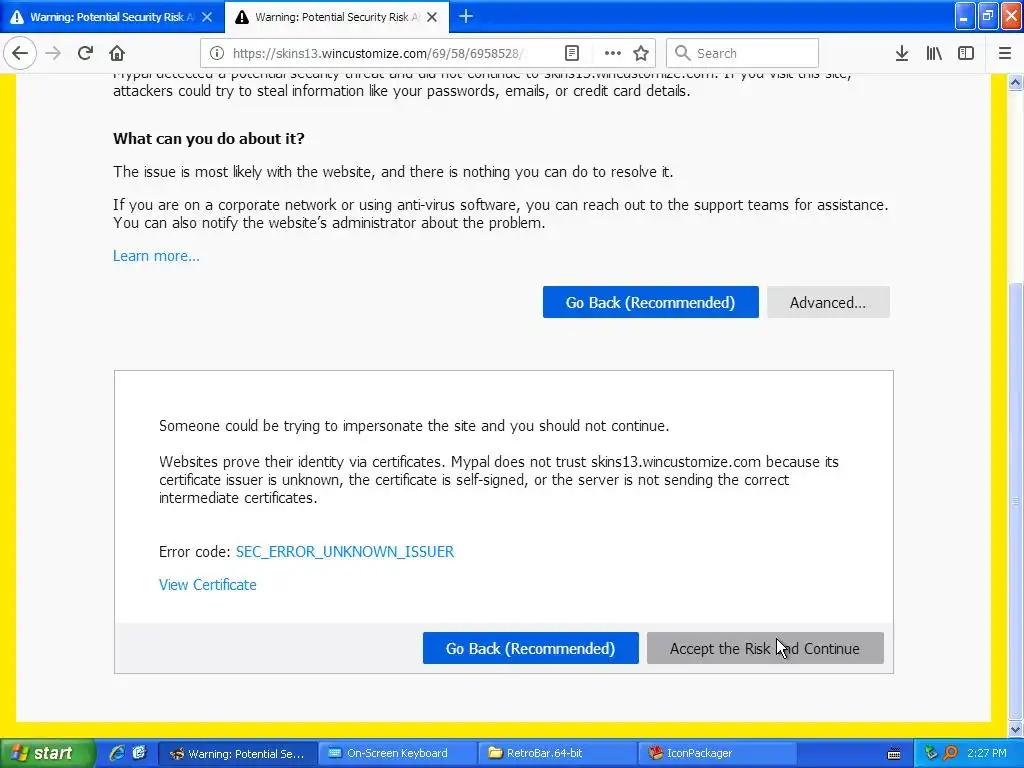This screenshot has width=1024, height=768.
Task: Open the Windows start menu
Action: coord(46,754)
